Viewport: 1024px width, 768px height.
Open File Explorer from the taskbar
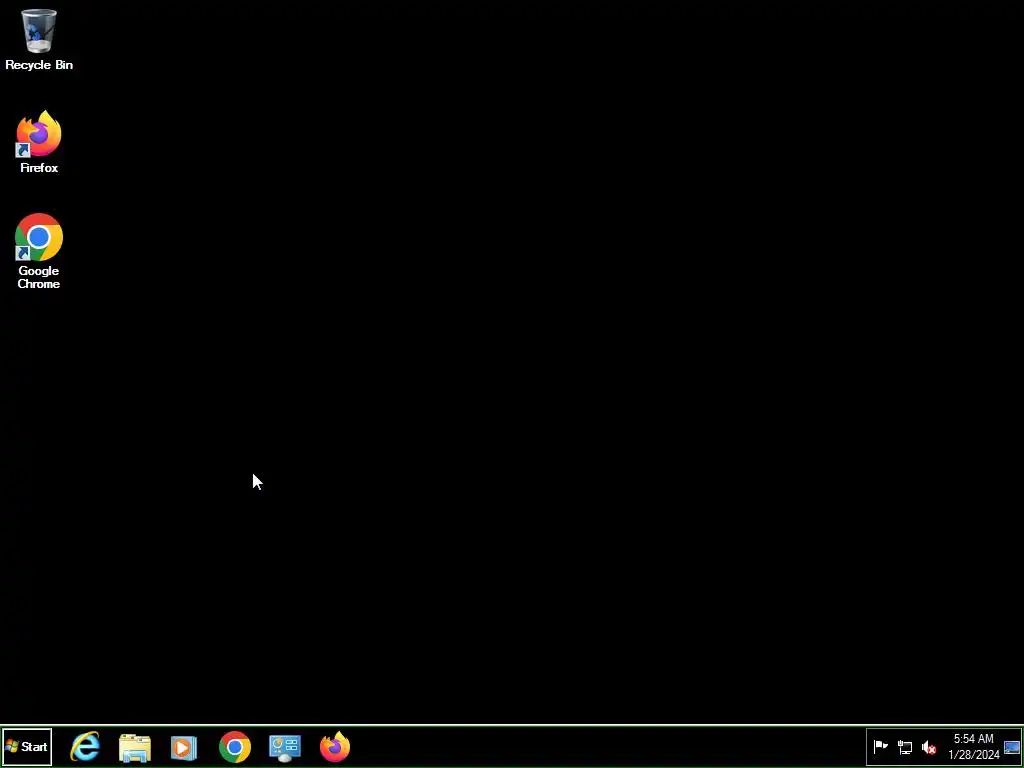coord(135,747)
